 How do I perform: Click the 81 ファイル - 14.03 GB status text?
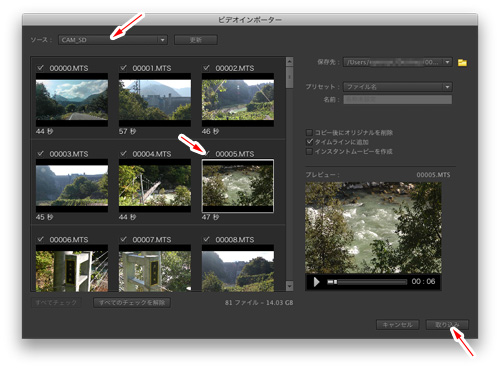pos(259,303)
